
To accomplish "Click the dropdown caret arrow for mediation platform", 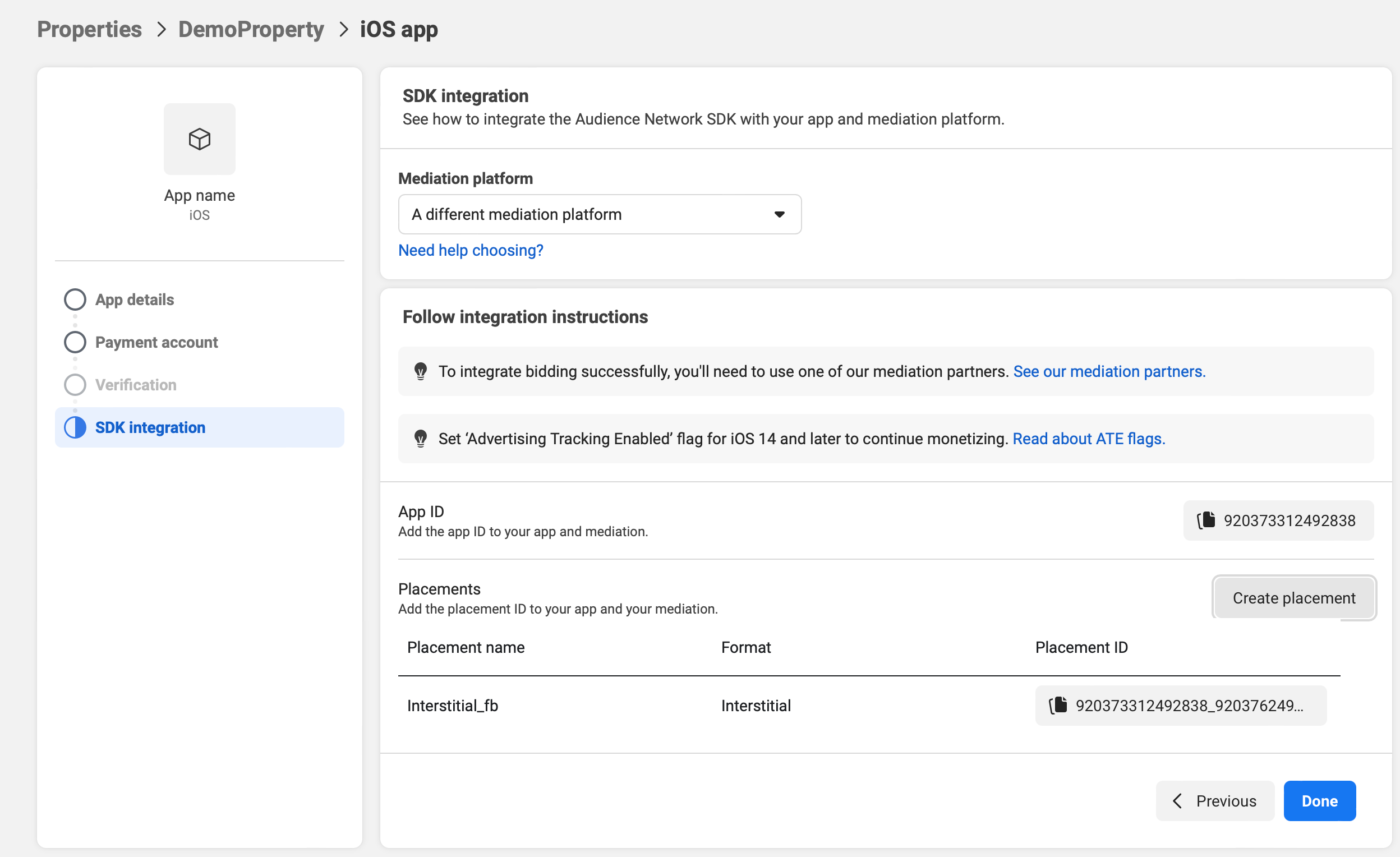I will pos(779,214).
